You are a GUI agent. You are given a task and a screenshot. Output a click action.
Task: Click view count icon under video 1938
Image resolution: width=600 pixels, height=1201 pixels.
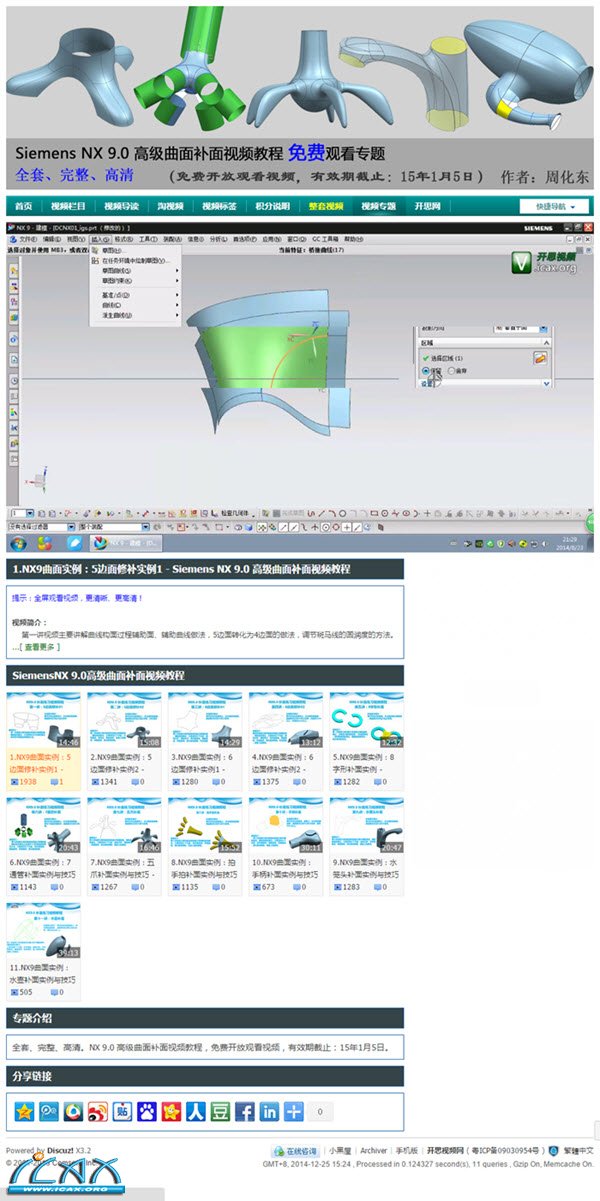[x=14, y=782]
